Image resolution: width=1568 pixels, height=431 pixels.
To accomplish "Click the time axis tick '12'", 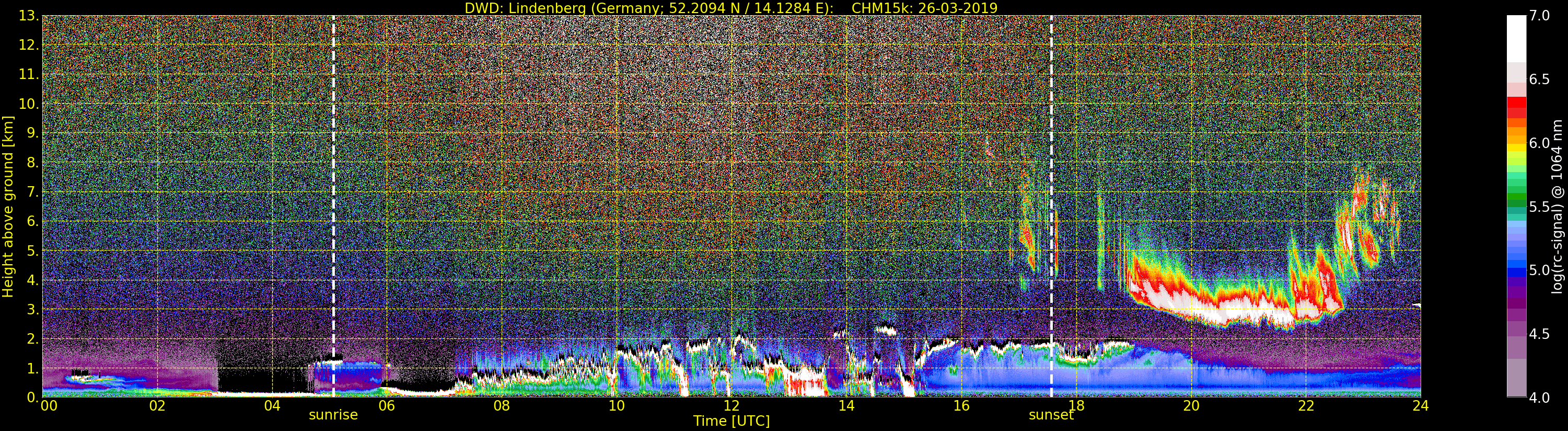I will coord(731,405).
